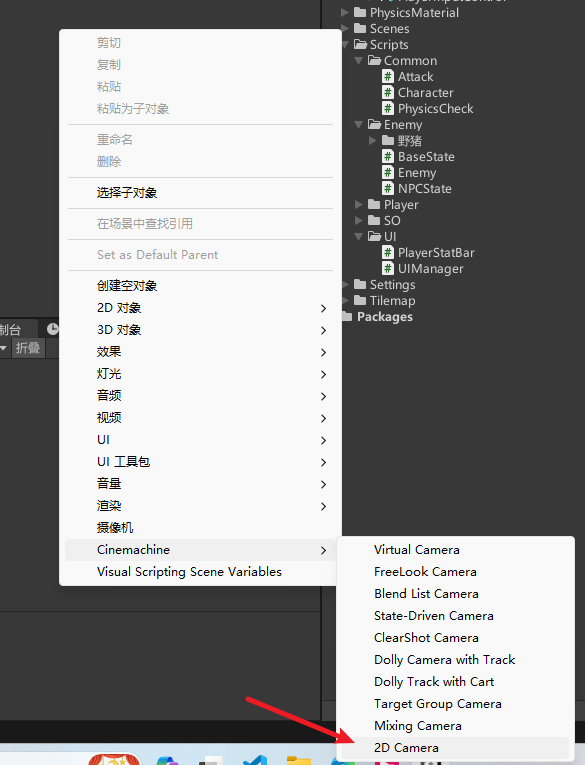The height and width of the screenshot is (765, 585).
Task: Click 在场景中查找引用 menu entry
Action: point(200,224)
